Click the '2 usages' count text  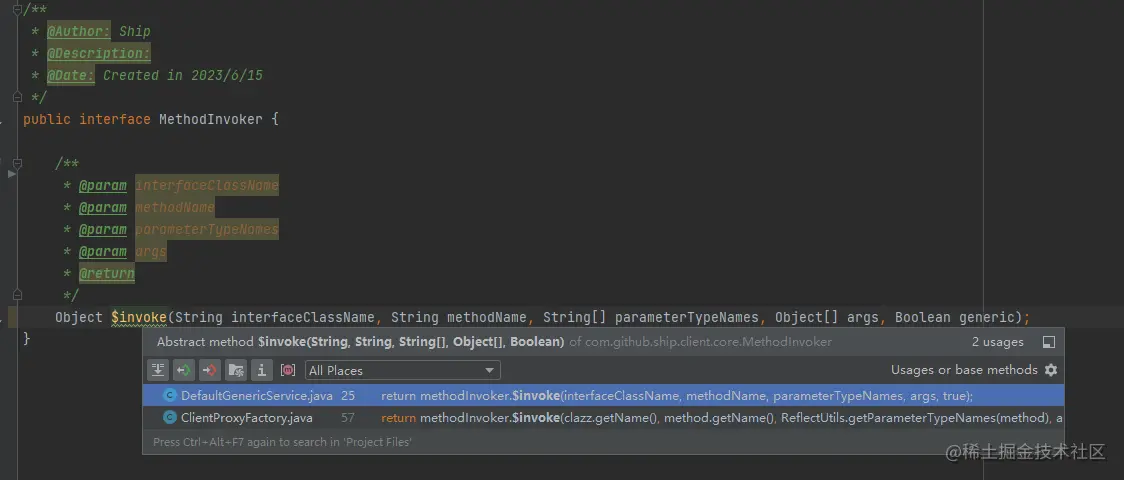[998, 342]
